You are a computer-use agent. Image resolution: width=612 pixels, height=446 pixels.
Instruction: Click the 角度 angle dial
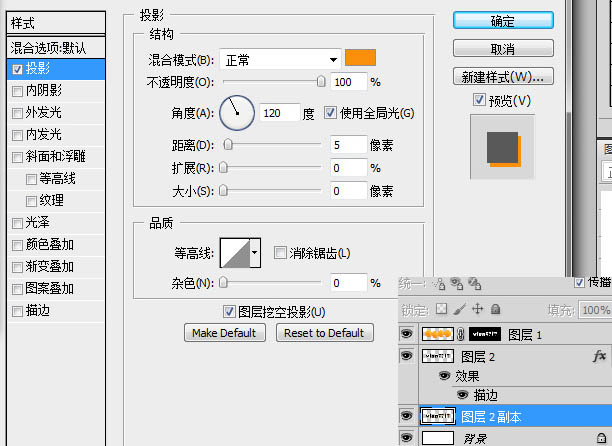tap(237, 113)
